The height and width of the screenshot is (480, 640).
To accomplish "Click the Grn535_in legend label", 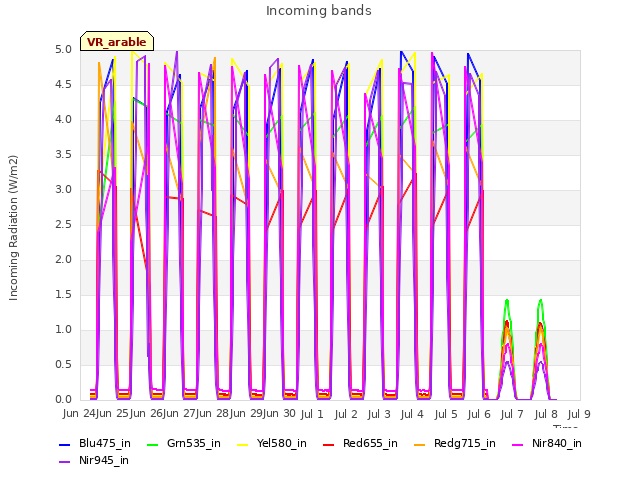I will (194, 443).
